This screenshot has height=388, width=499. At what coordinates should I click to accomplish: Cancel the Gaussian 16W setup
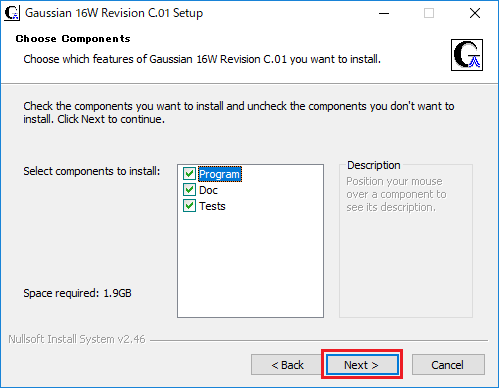[x=448, y=365]
